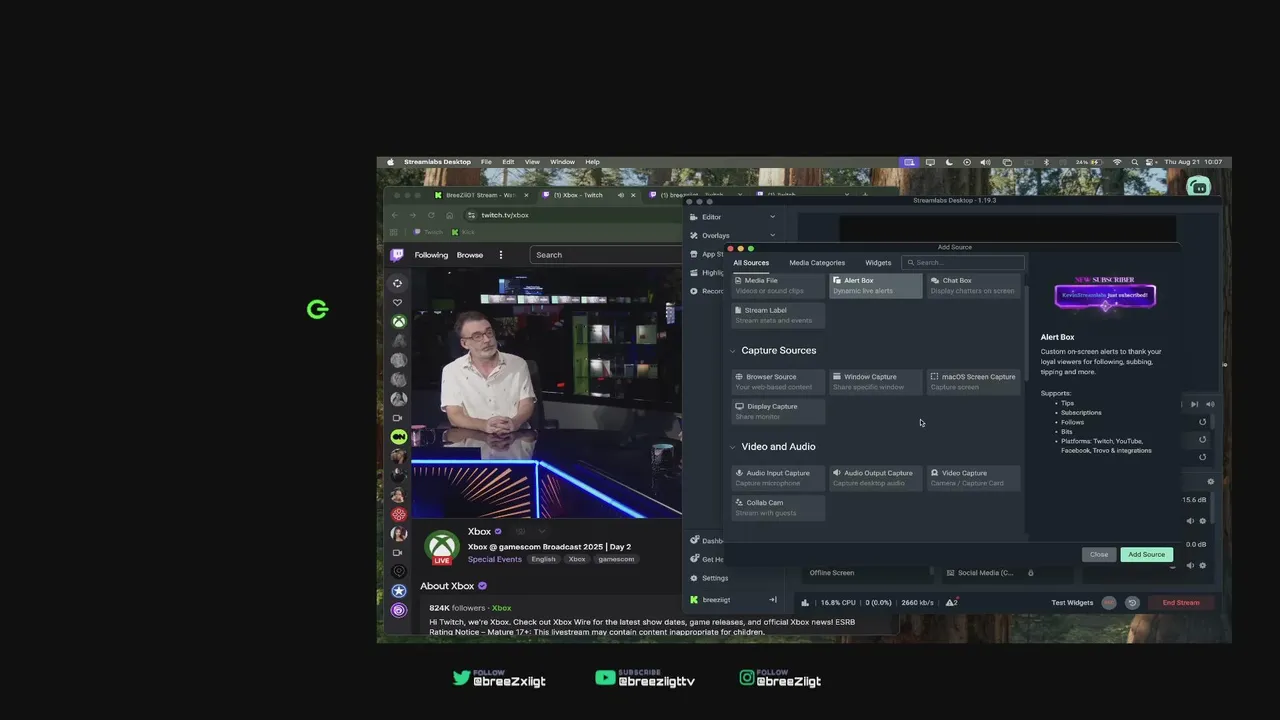Click the Twitch search box

pos(606,255)
